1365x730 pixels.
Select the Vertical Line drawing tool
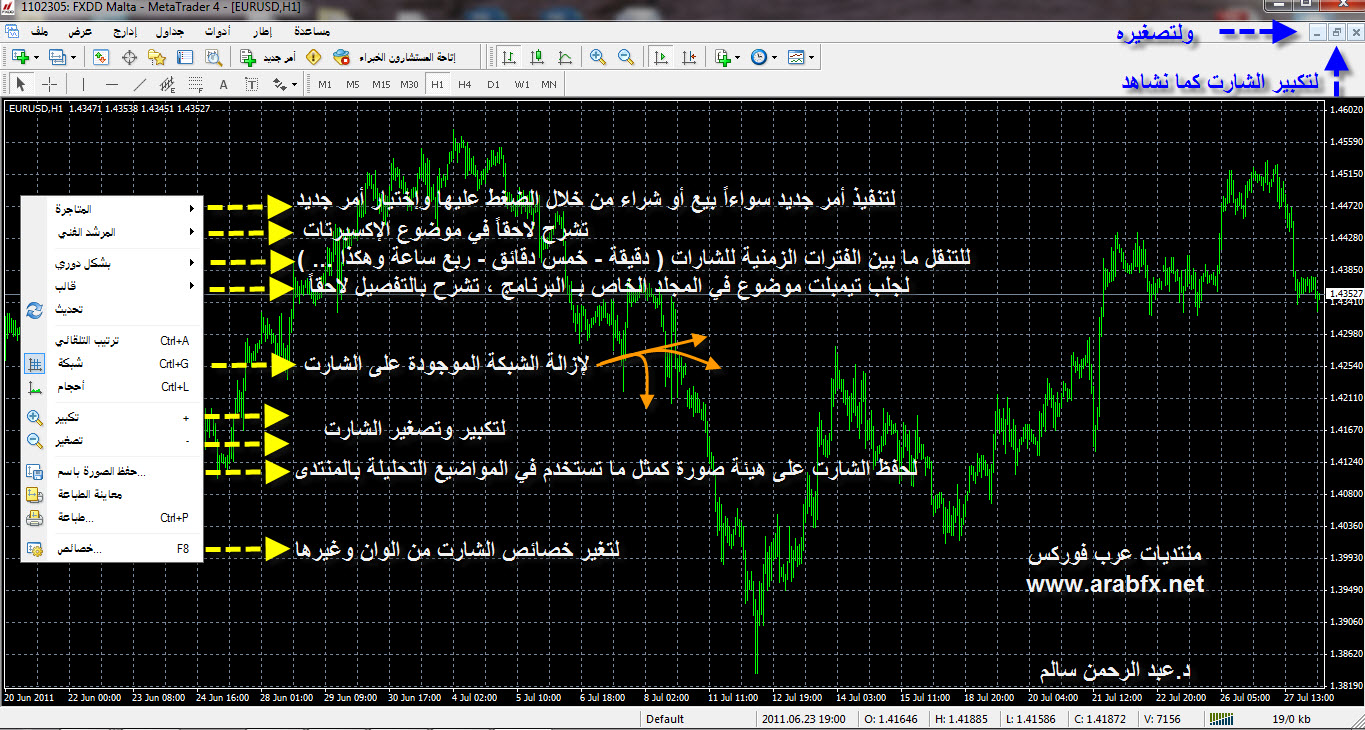(83, 84)
